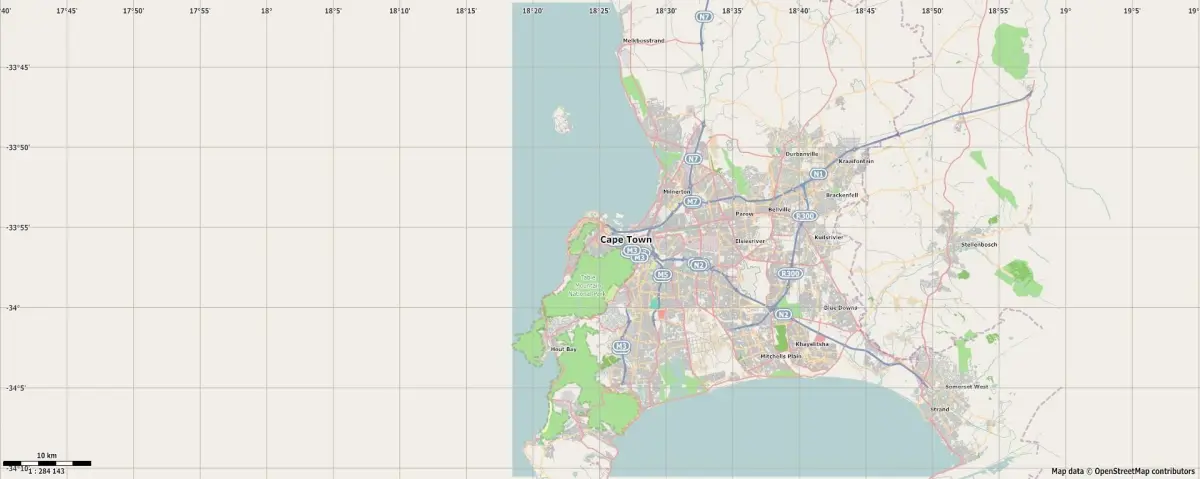This screenshot has width=1200, height=479.
Task: Click the 17°50' longitude label
Action: tap(133, 10)
